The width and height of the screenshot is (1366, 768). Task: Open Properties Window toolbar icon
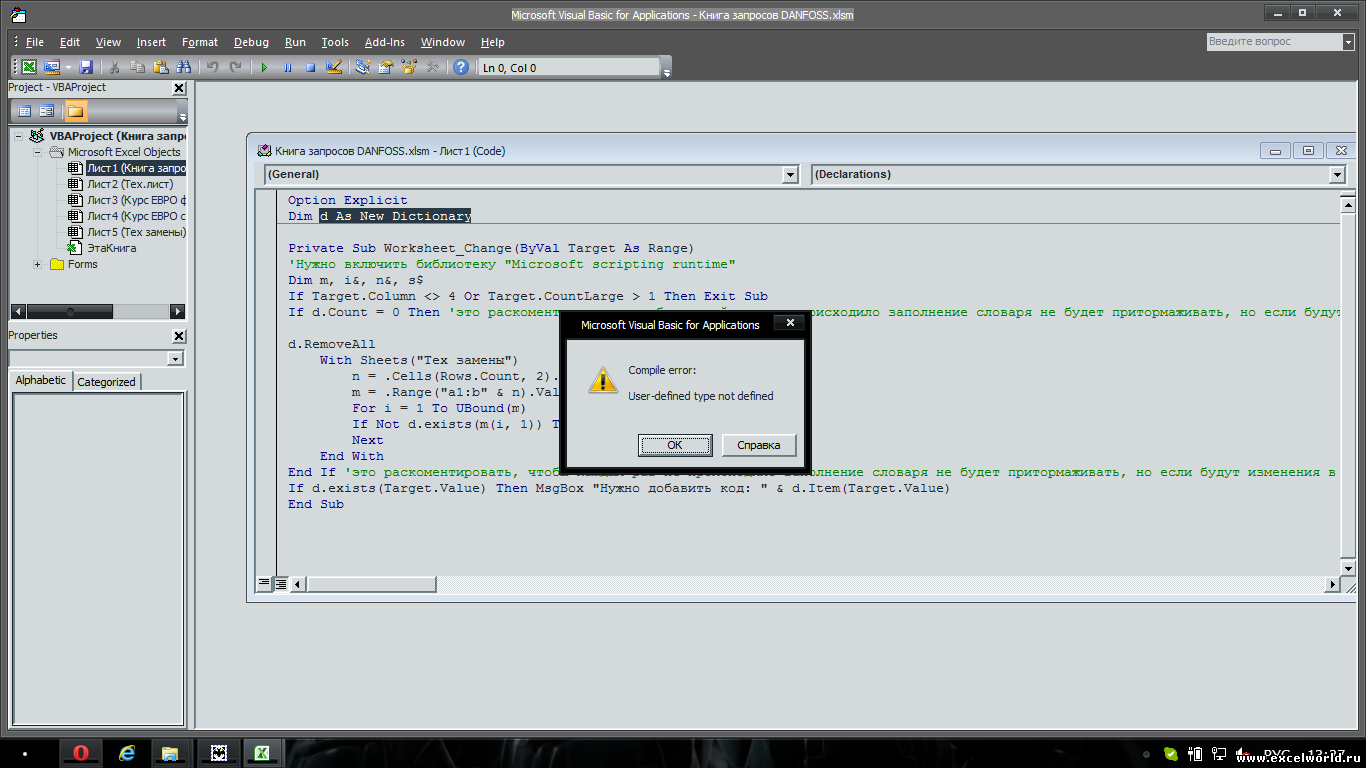tap(385, 67)
